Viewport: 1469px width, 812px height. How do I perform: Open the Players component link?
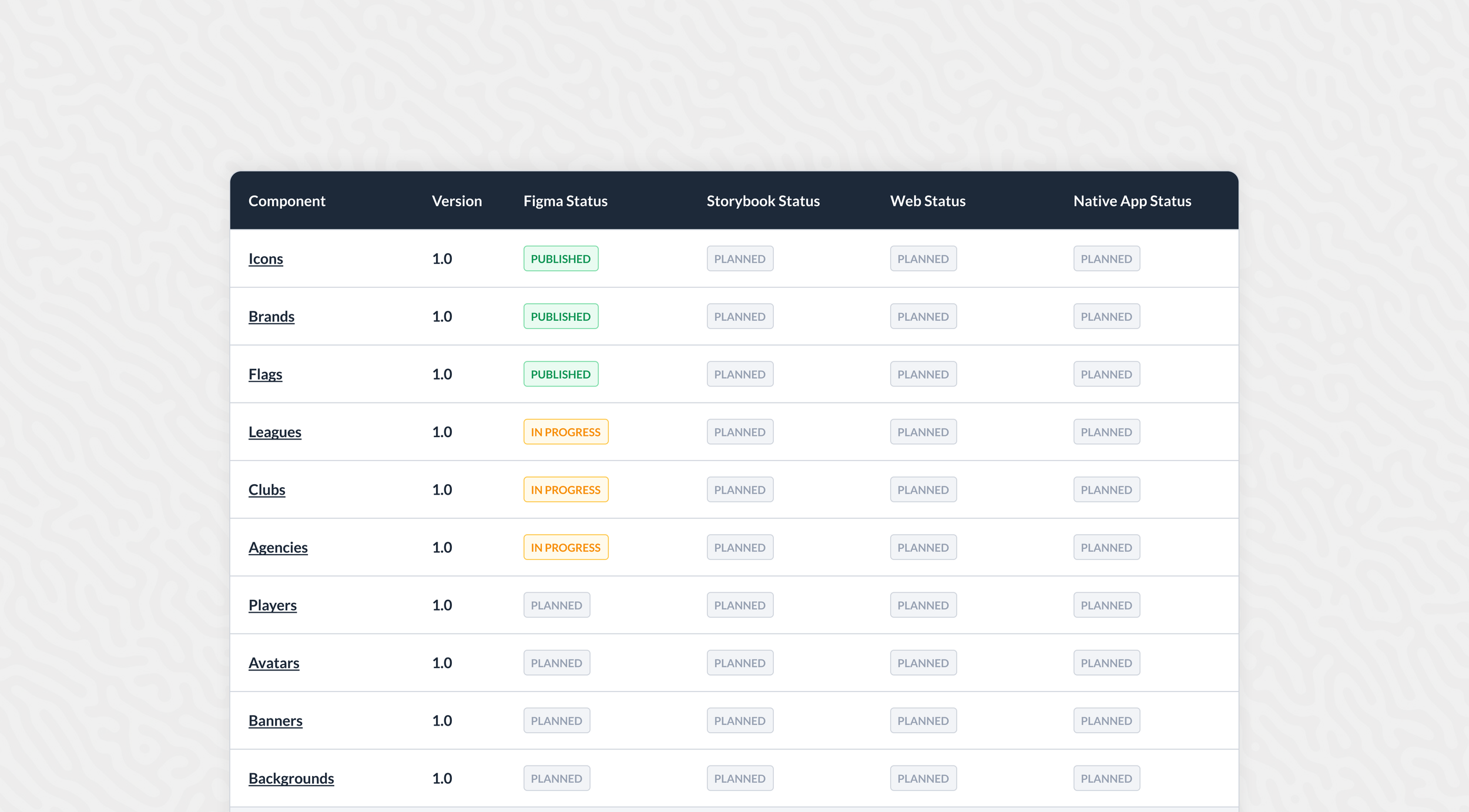(273, 605)
